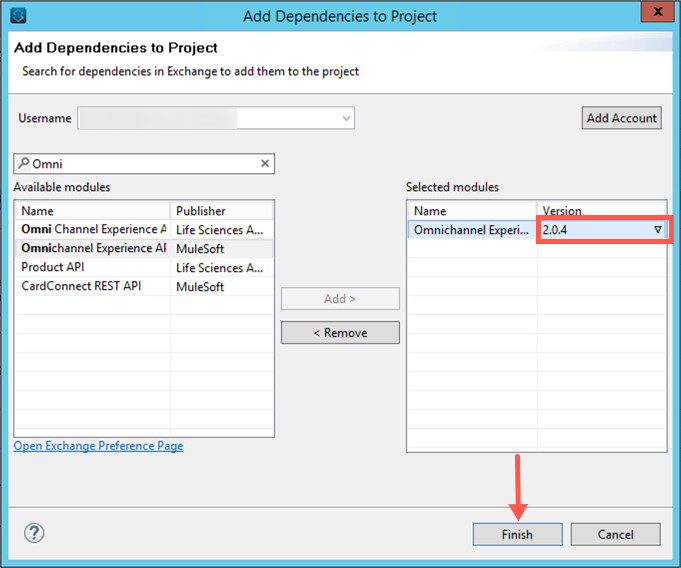Click MuleSoft publisher of Omnichannel Experience

[200, 249]
